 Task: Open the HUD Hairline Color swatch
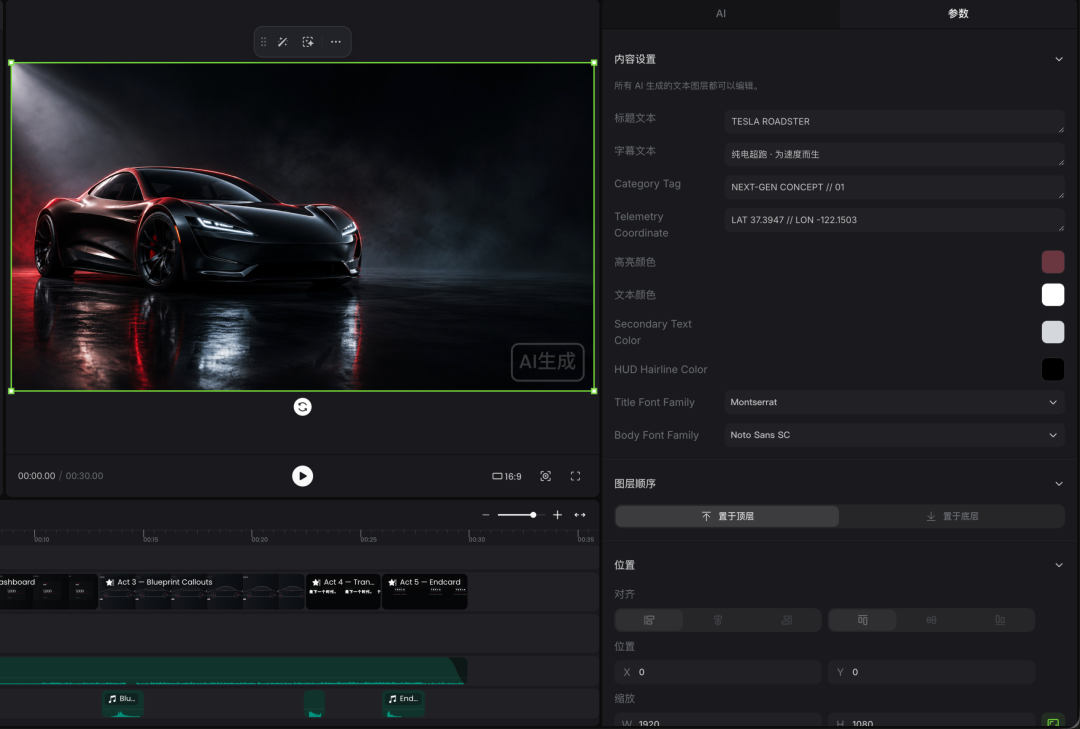1052,369
